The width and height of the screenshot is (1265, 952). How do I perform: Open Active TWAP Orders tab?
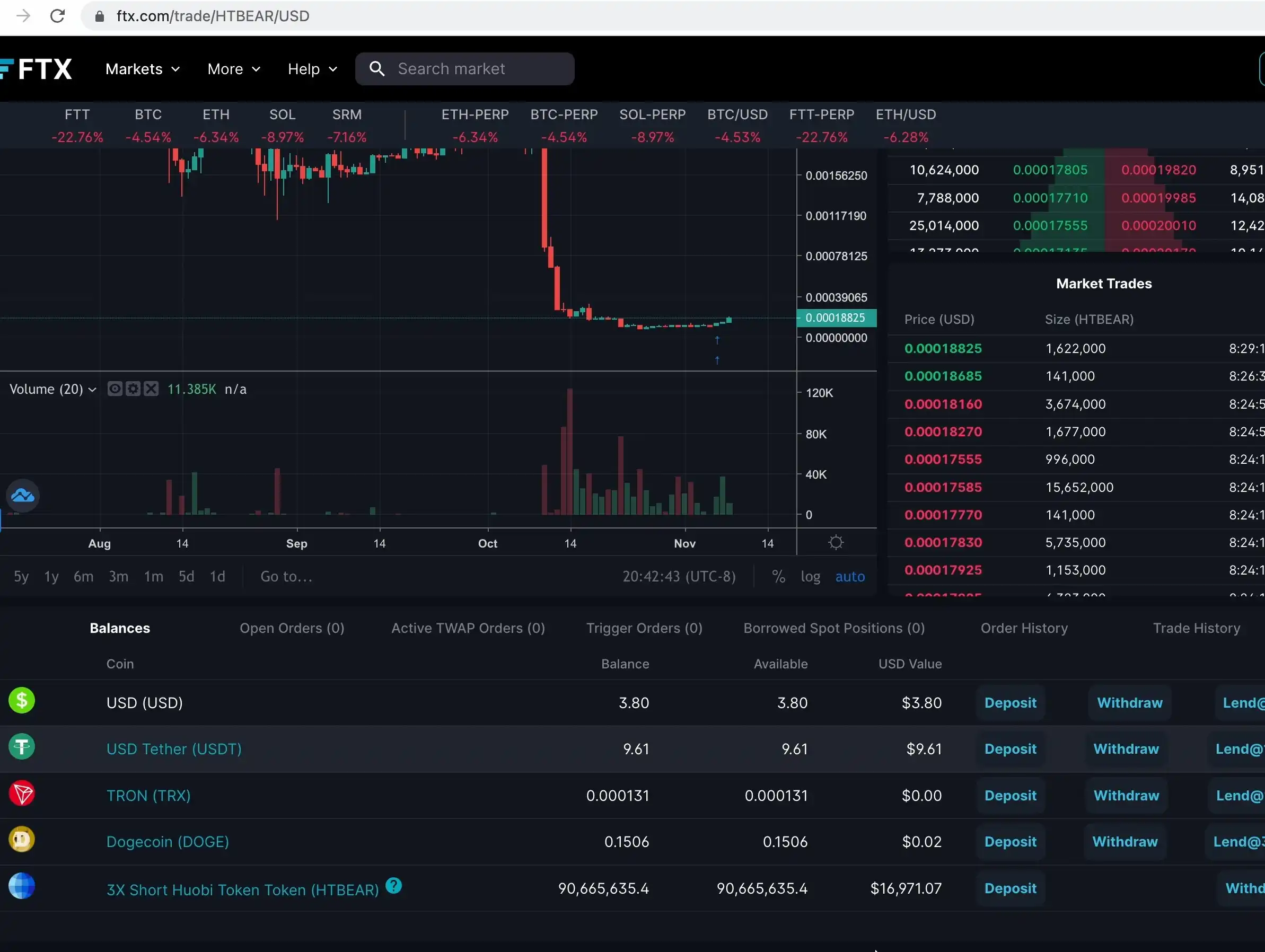coord(468,628)
